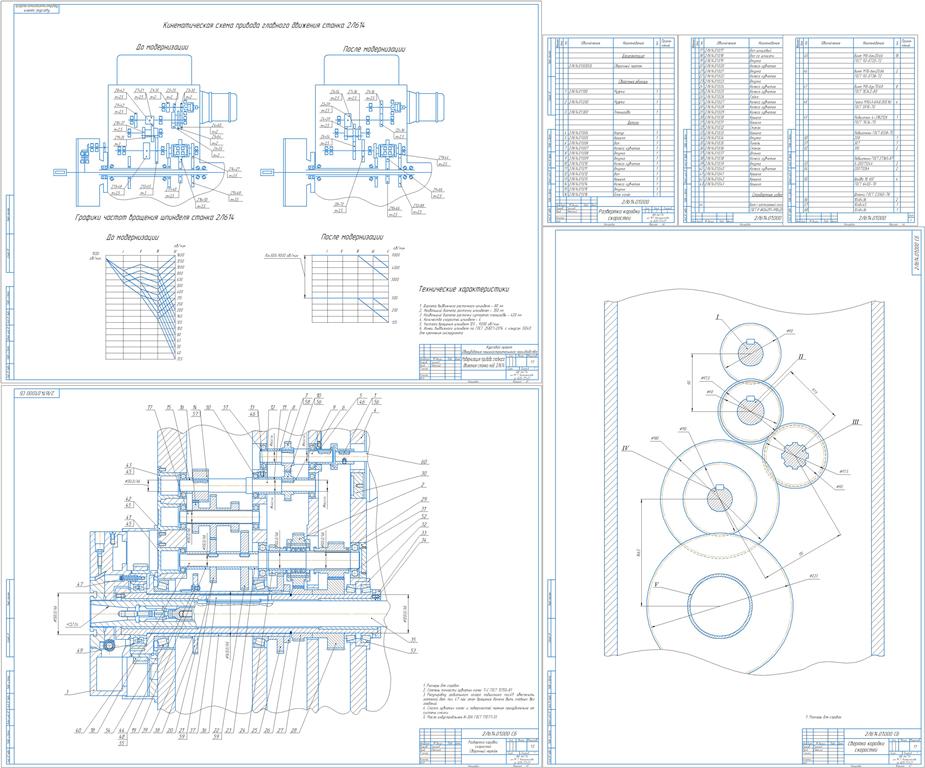This screenshot has height=768, width=925.
Task: Select 'До модернизации' heading above left kinematic scheme
Action: (x=162, y=47)
